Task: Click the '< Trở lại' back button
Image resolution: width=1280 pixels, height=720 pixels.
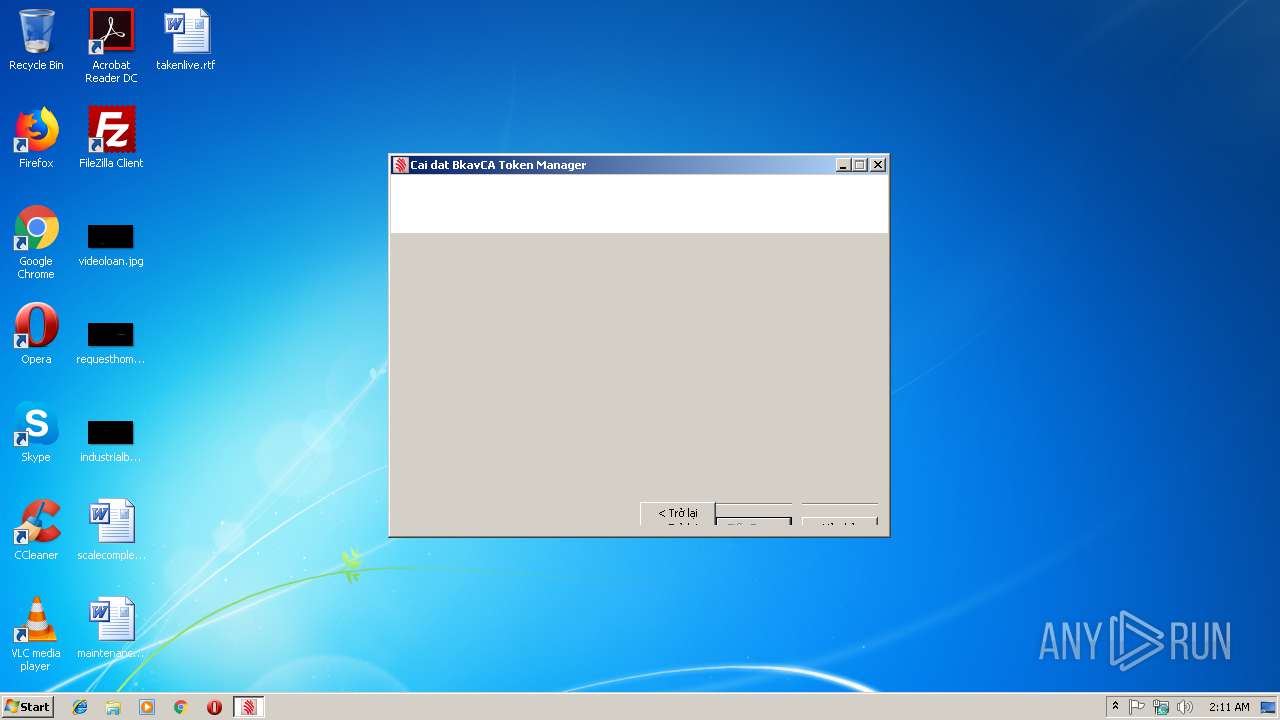Action: click(678, 513)
